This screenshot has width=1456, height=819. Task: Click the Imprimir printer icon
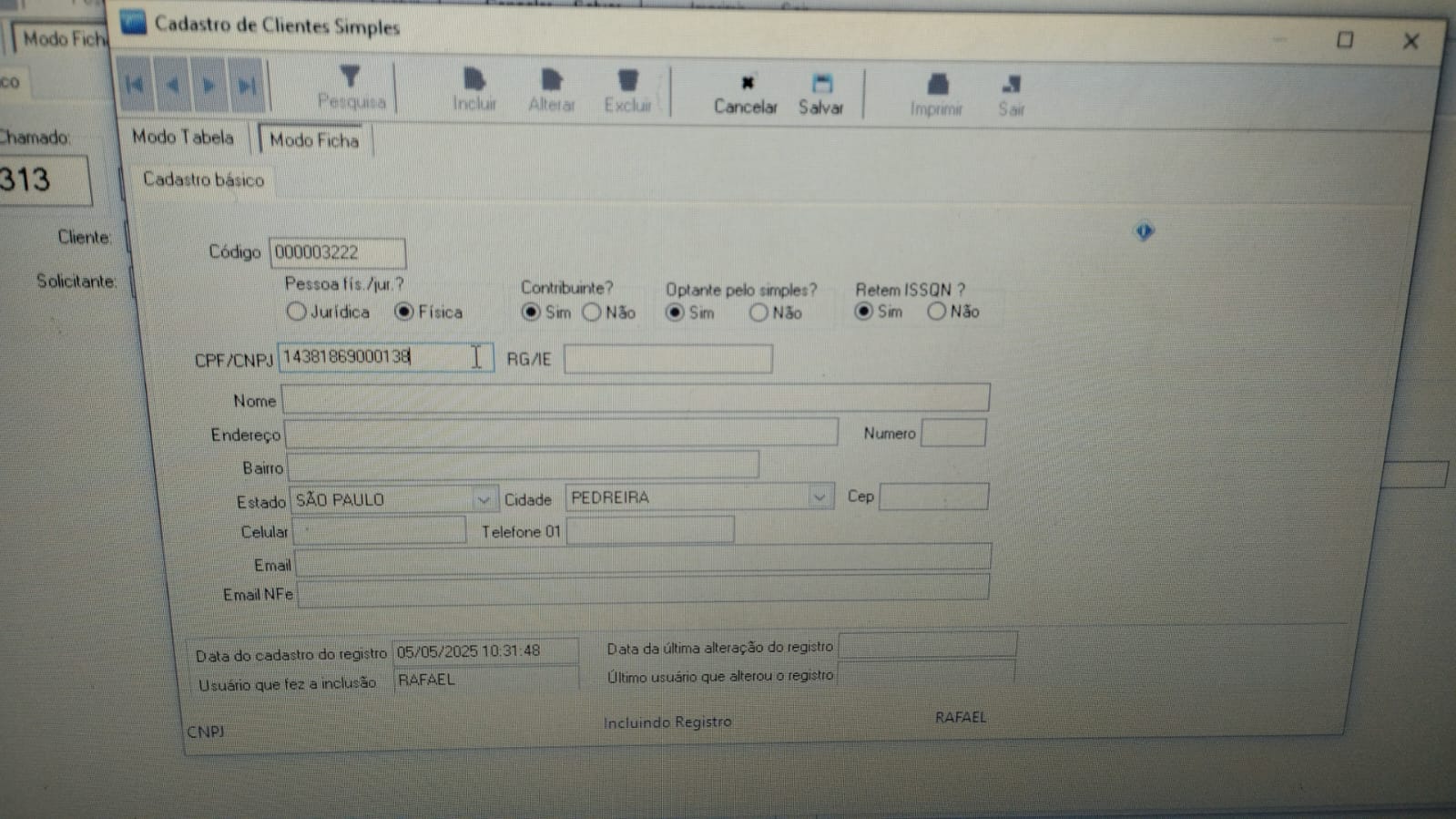tap(936, 95)
